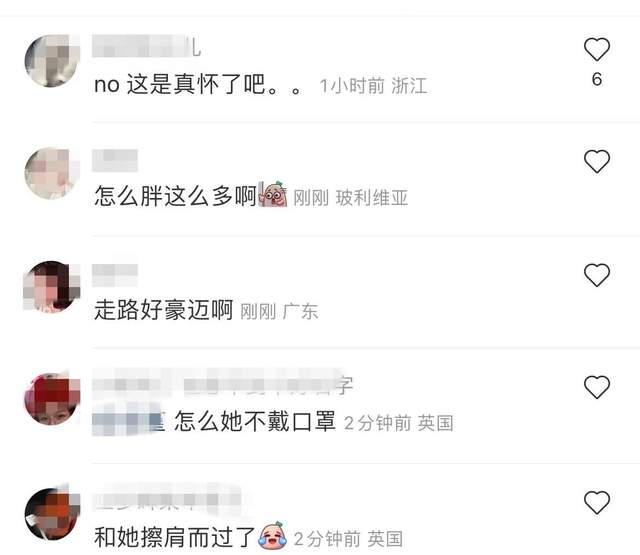640x555 pixels.
Task: Open username above "和她擦肩而过了"
Action: coord(167,499)
